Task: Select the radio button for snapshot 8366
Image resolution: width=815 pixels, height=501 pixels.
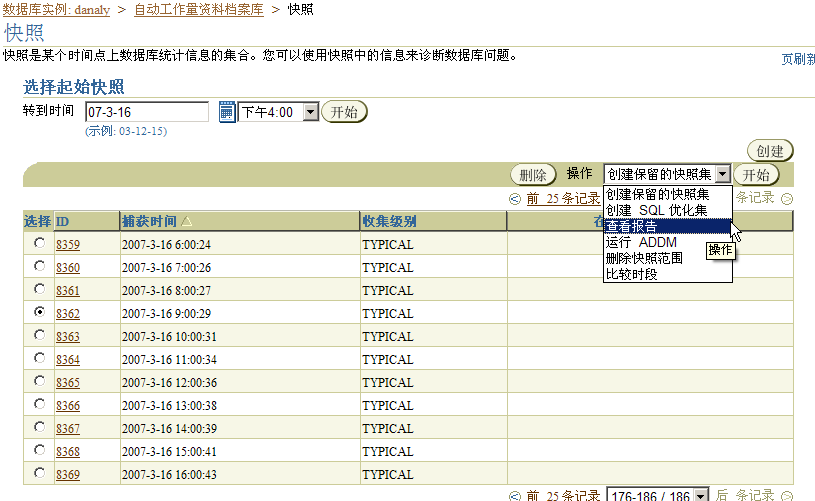Action: 39,404
